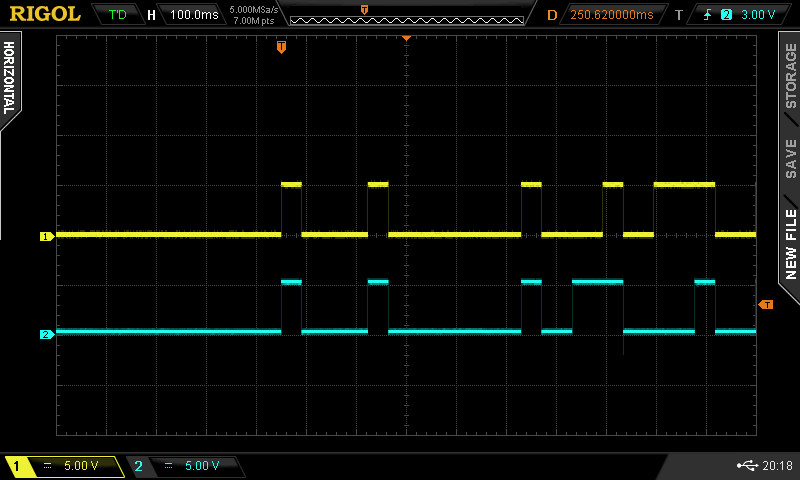Click the cyan channel 2 ground marker
Screen dimensions: 800x480
pyautogui.click(x=46, y=334)
